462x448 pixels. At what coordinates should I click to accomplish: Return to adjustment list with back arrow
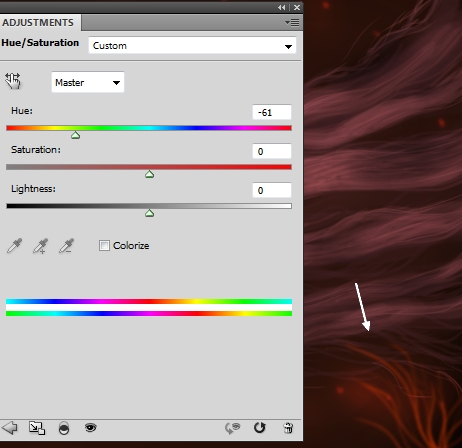coord(10,428)
